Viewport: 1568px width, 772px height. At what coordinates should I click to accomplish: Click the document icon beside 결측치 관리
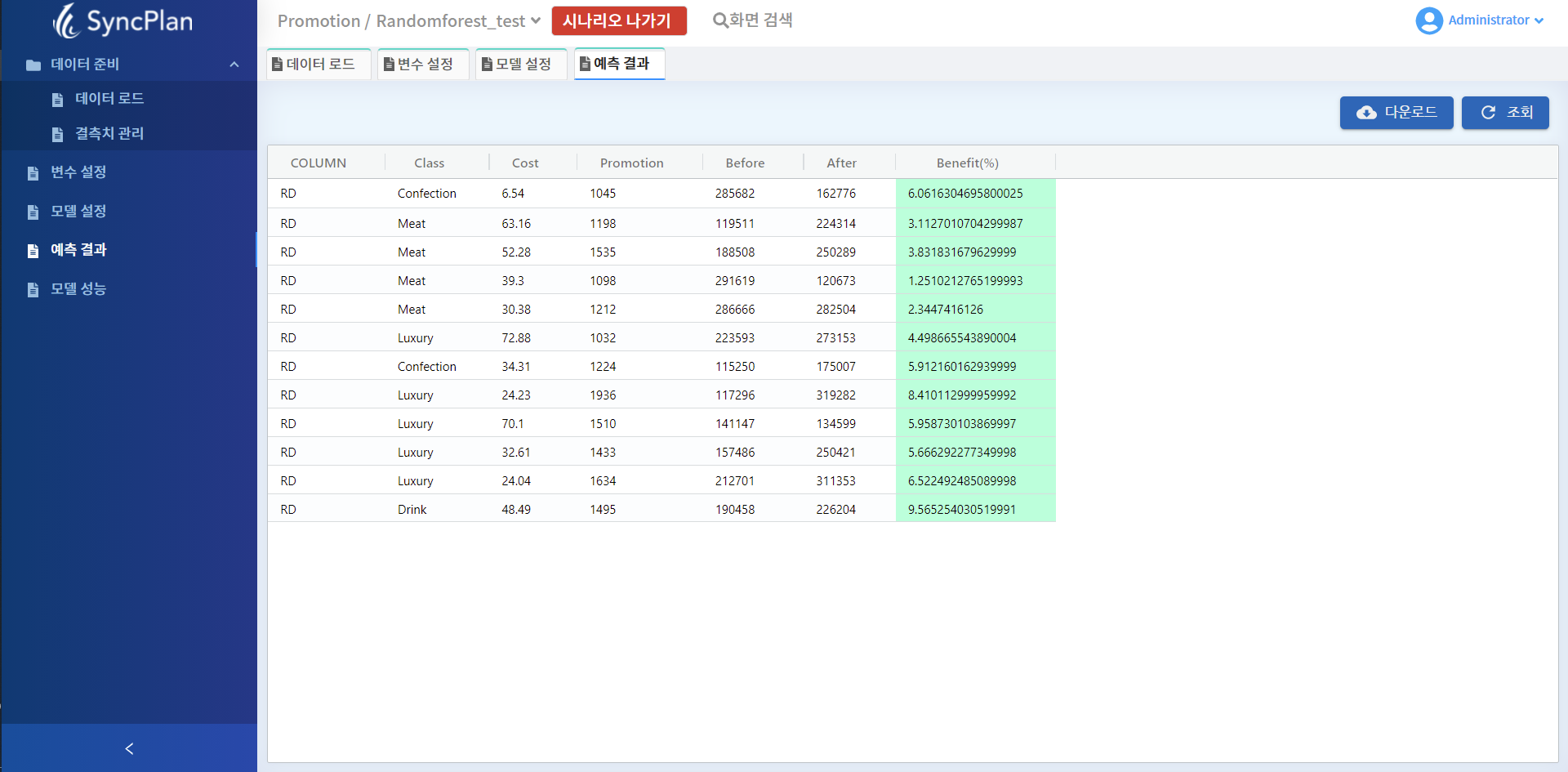pyautogui.click(x=57, y=135)
